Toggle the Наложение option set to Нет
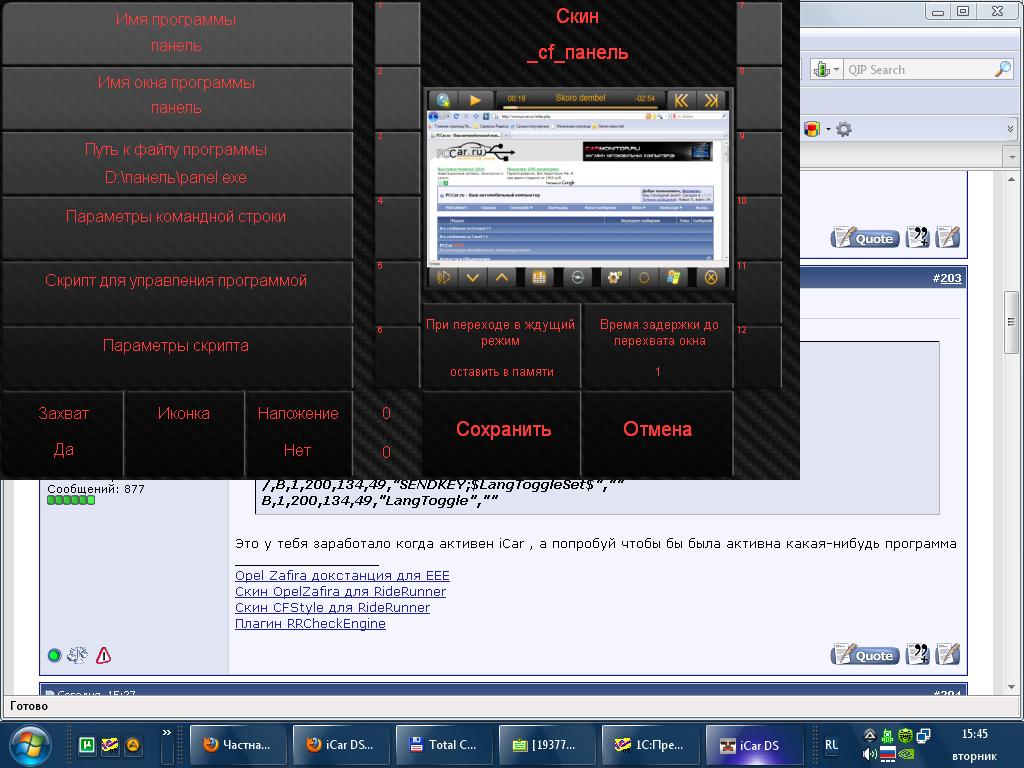The height and width of the screenshot is (768, 1024). (297, 432)
